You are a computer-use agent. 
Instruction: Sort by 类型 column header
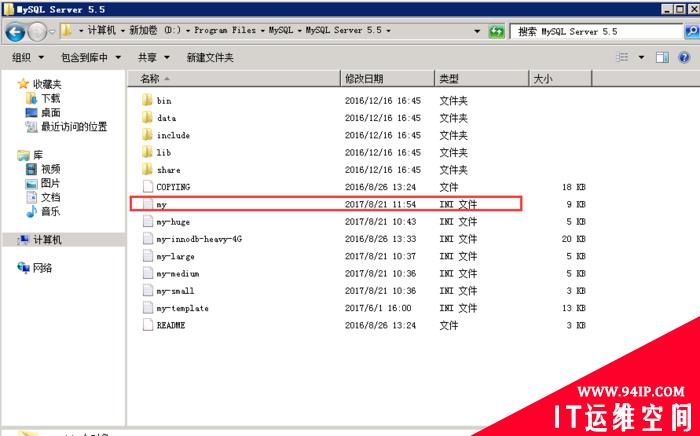pos(482,79)
